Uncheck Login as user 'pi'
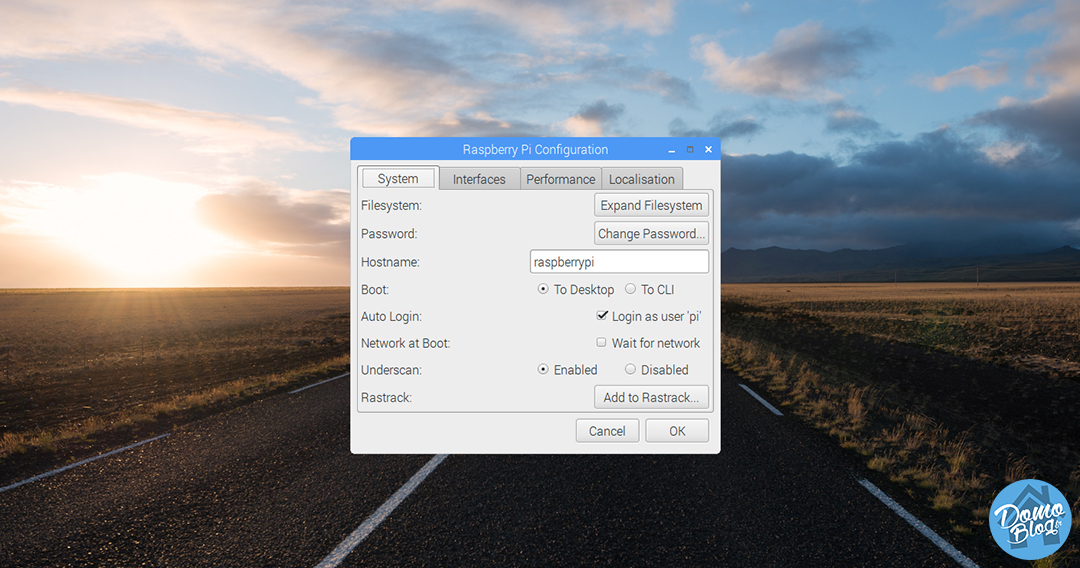This screenshot has width=1080, height=568. (x=602, y=316)
